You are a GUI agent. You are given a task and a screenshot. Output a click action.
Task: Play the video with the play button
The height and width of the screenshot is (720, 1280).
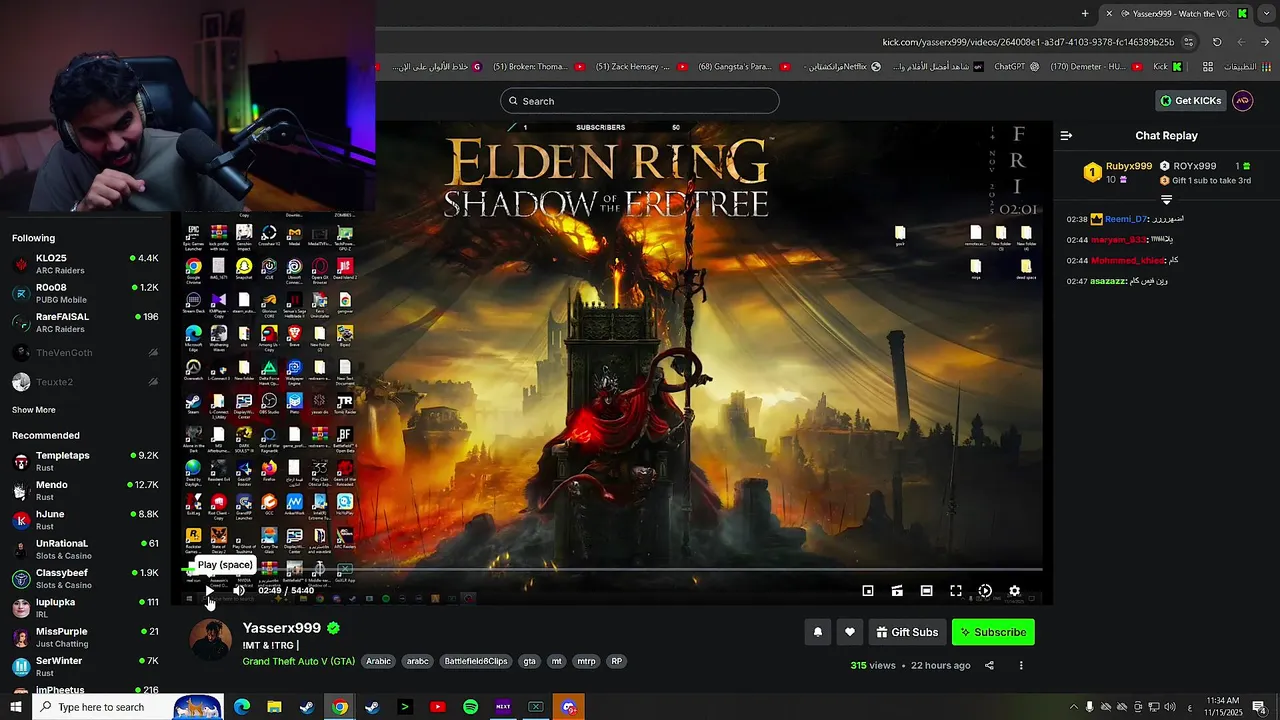(x=209, y=591)
